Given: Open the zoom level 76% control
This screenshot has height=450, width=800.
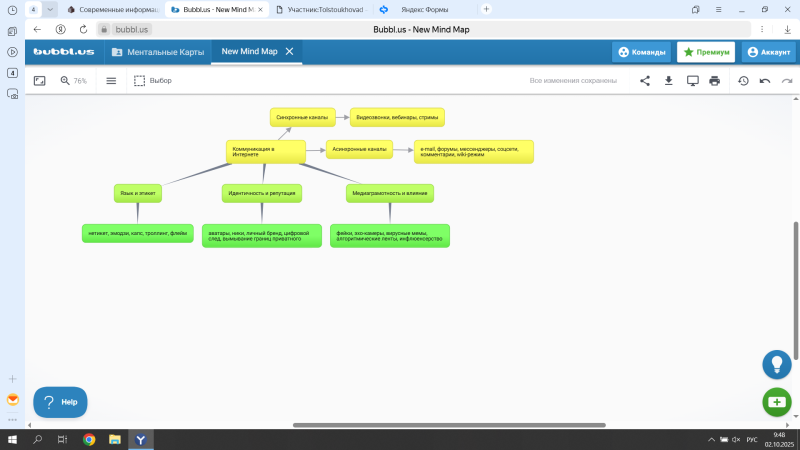Looking at the screenshot, I should [x=73, y=80].
